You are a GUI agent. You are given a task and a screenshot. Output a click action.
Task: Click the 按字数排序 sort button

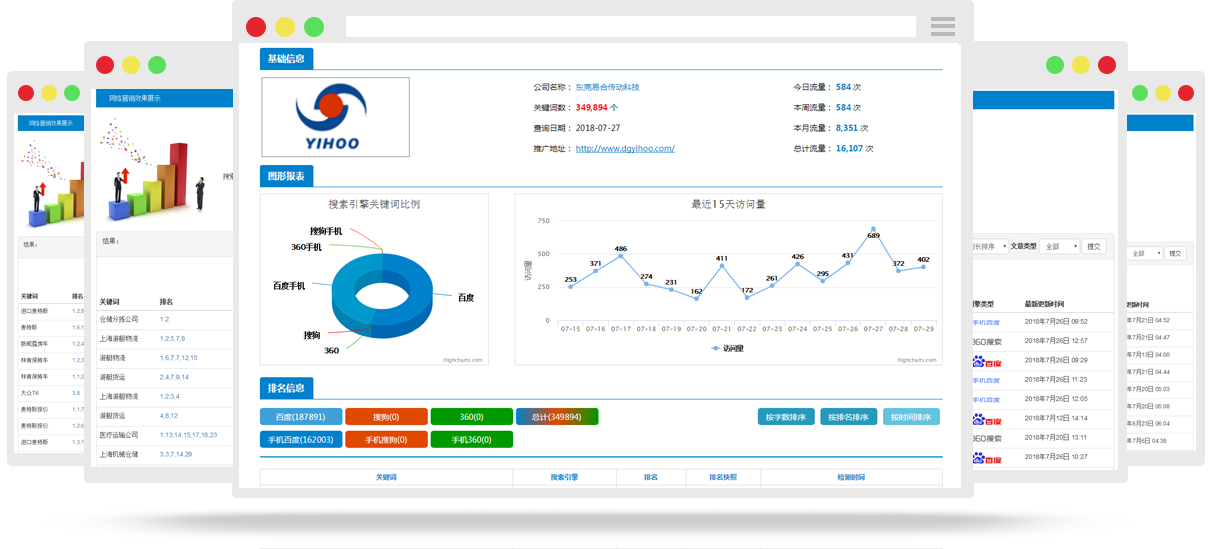(x=786, y=417)
